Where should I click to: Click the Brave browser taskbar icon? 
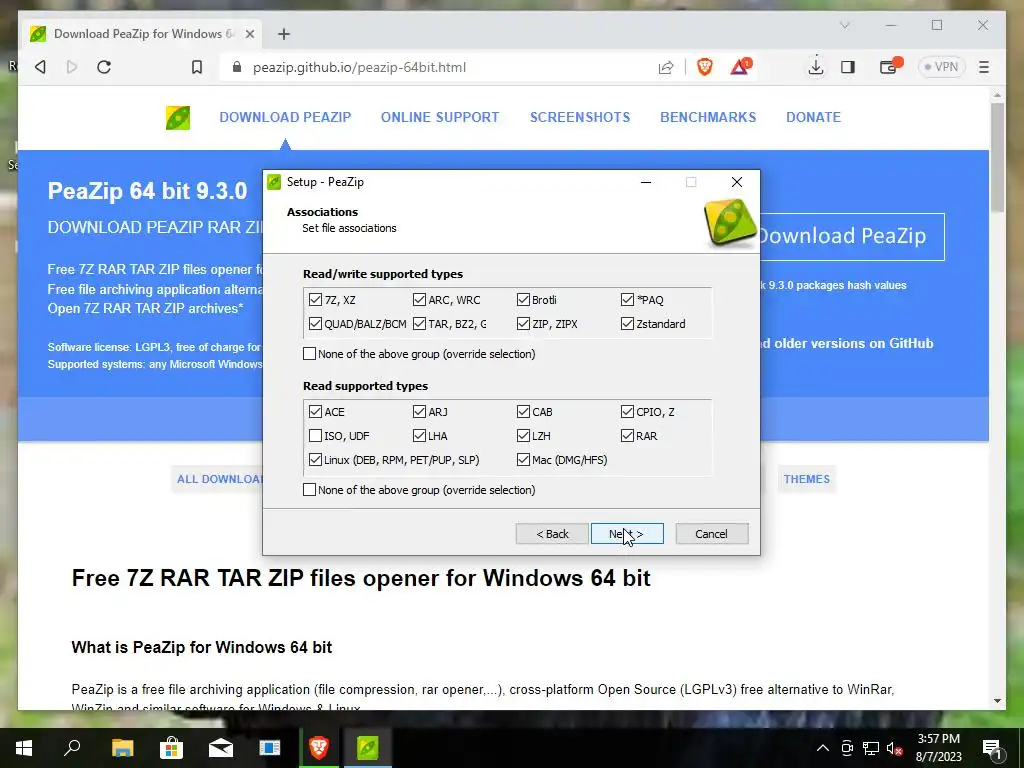(x=319, y=748)
